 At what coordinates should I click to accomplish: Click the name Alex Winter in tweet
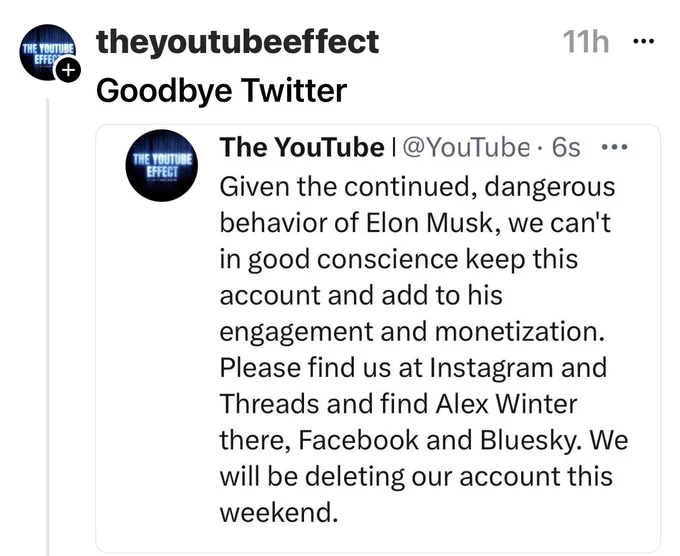[507, 404]
